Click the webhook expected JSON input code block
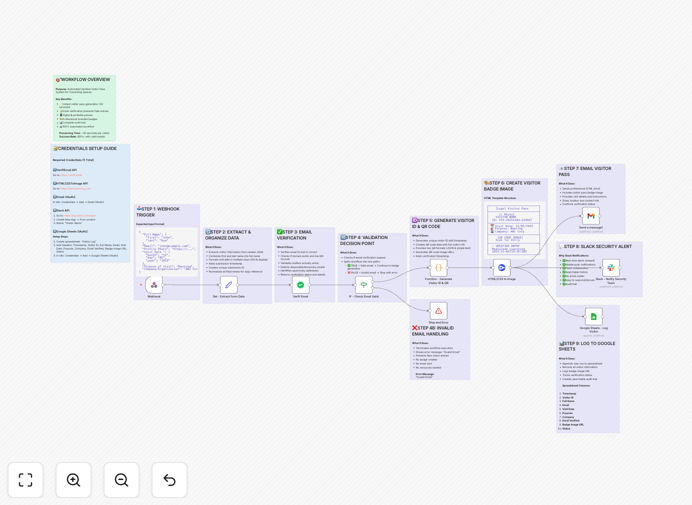 [167, 251]
